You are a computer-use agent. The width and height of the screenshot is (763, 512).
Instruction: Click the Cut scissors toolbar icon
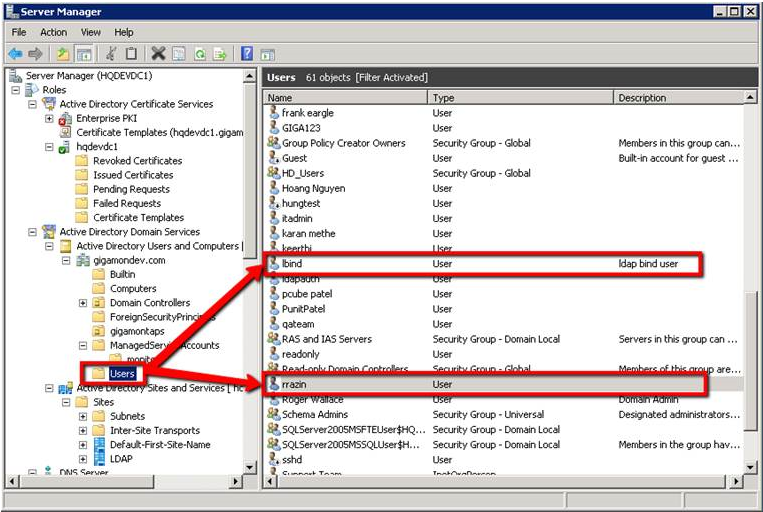[x=111, y=53]
